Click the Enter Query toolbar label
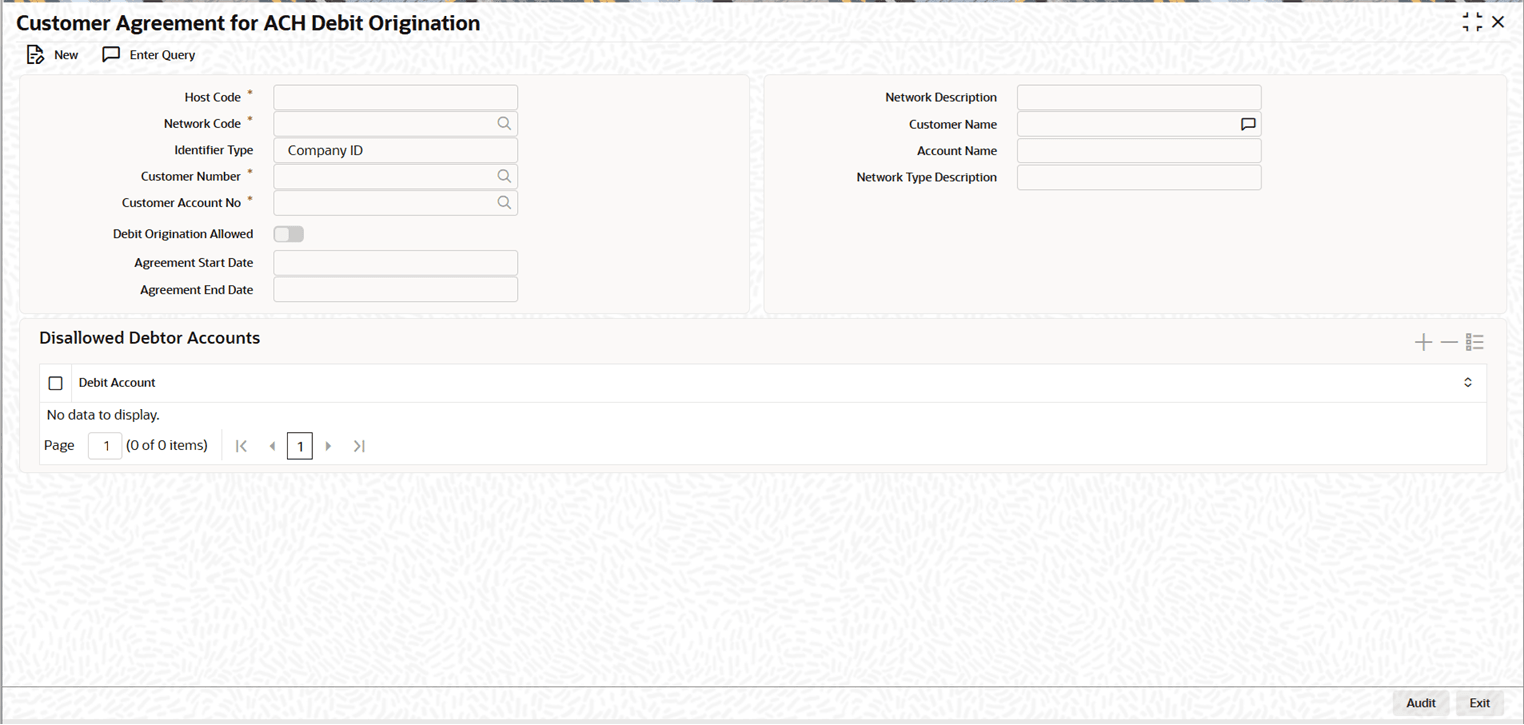Image resolution: width=1524 pixels, height=725 pixels. pyautogui.click(x=162, y=55)
